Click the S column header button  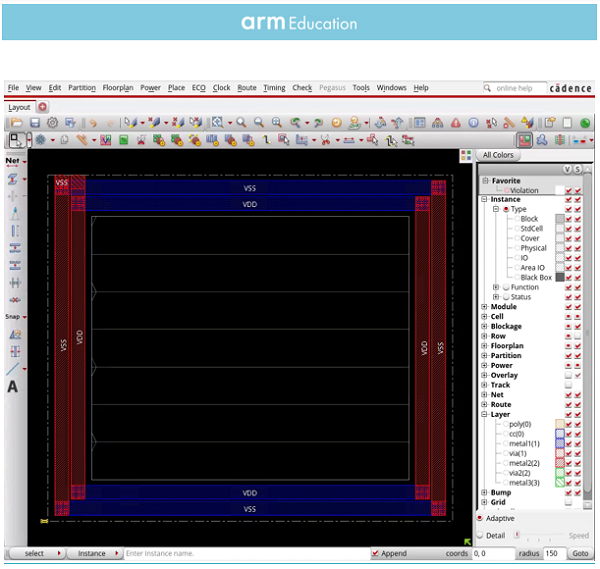point(577,170)
